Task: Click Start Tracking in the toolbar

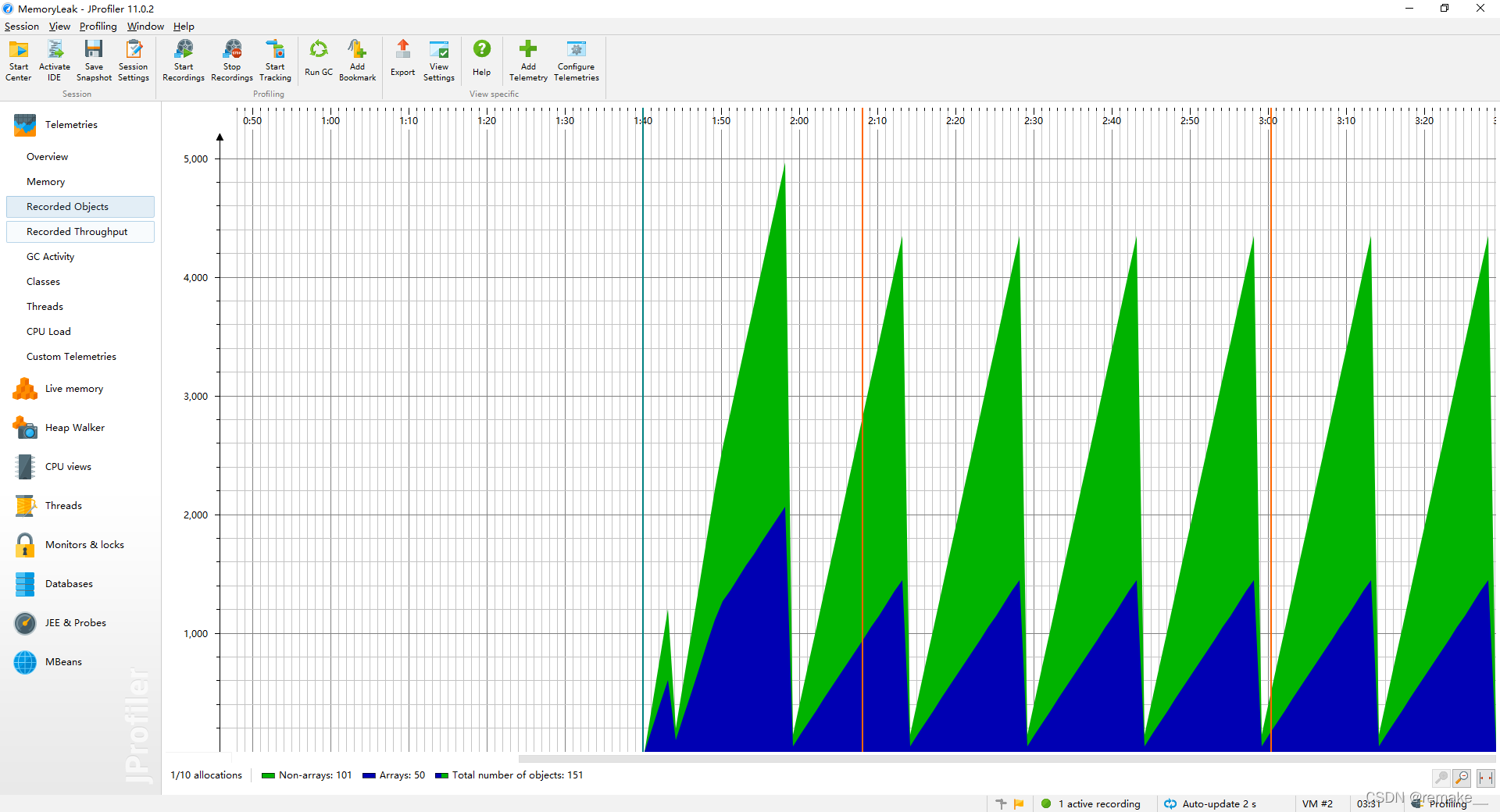Action: point(275,60)
